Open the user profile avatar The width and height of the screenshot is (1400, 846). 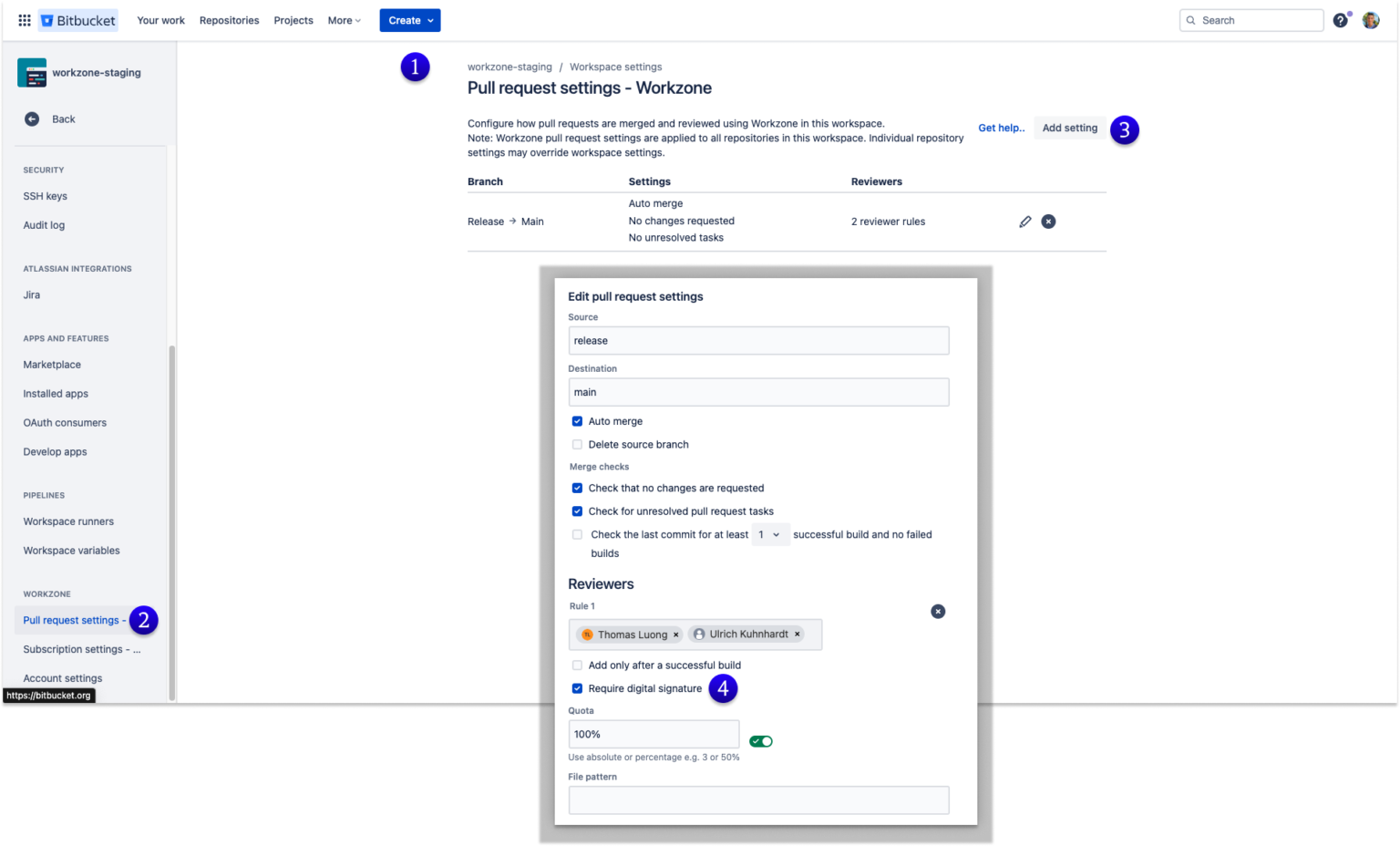(1371, 20)
